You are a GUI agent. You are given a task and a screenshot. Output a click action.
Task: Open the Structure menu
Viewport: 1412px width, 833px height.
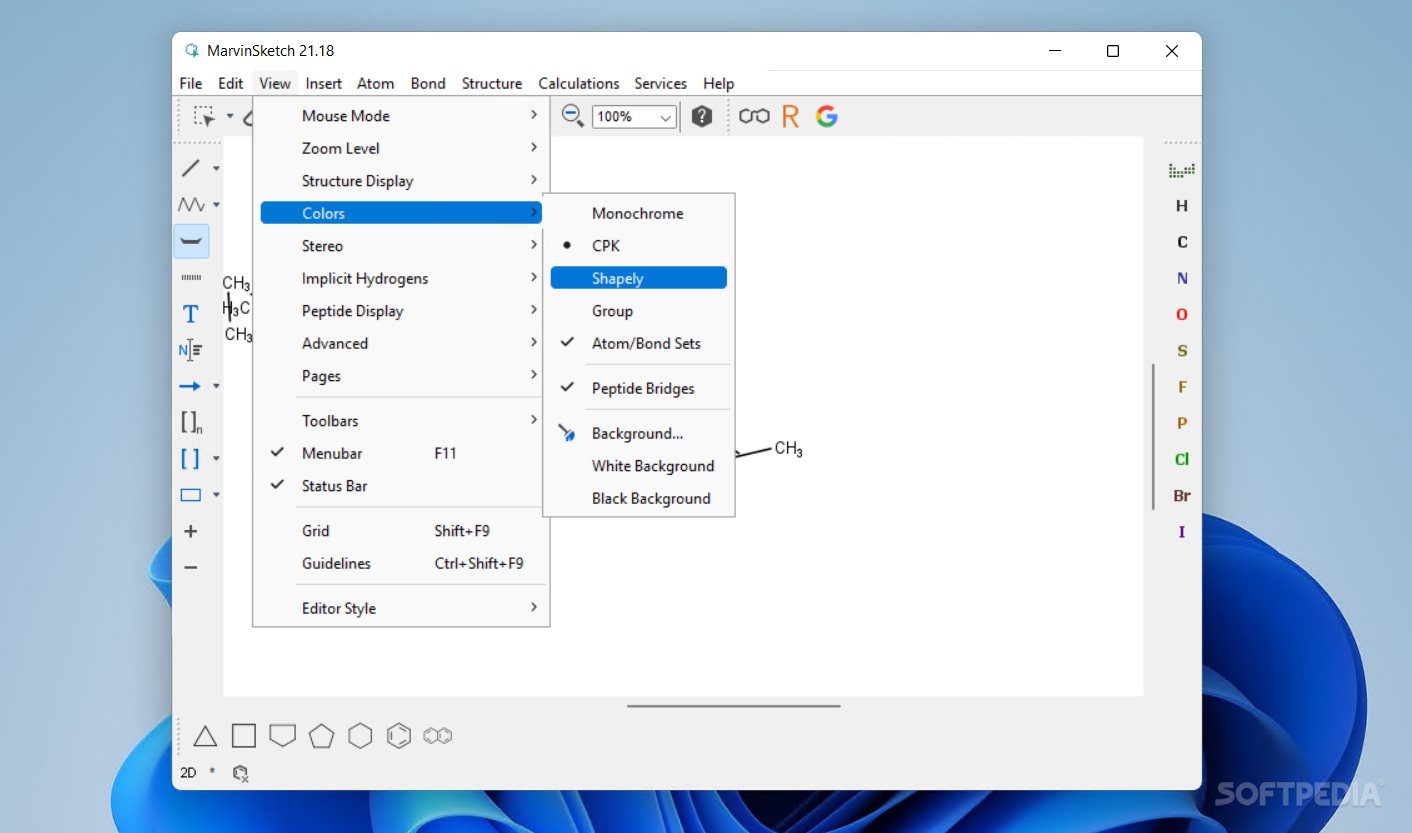point(492,83)
